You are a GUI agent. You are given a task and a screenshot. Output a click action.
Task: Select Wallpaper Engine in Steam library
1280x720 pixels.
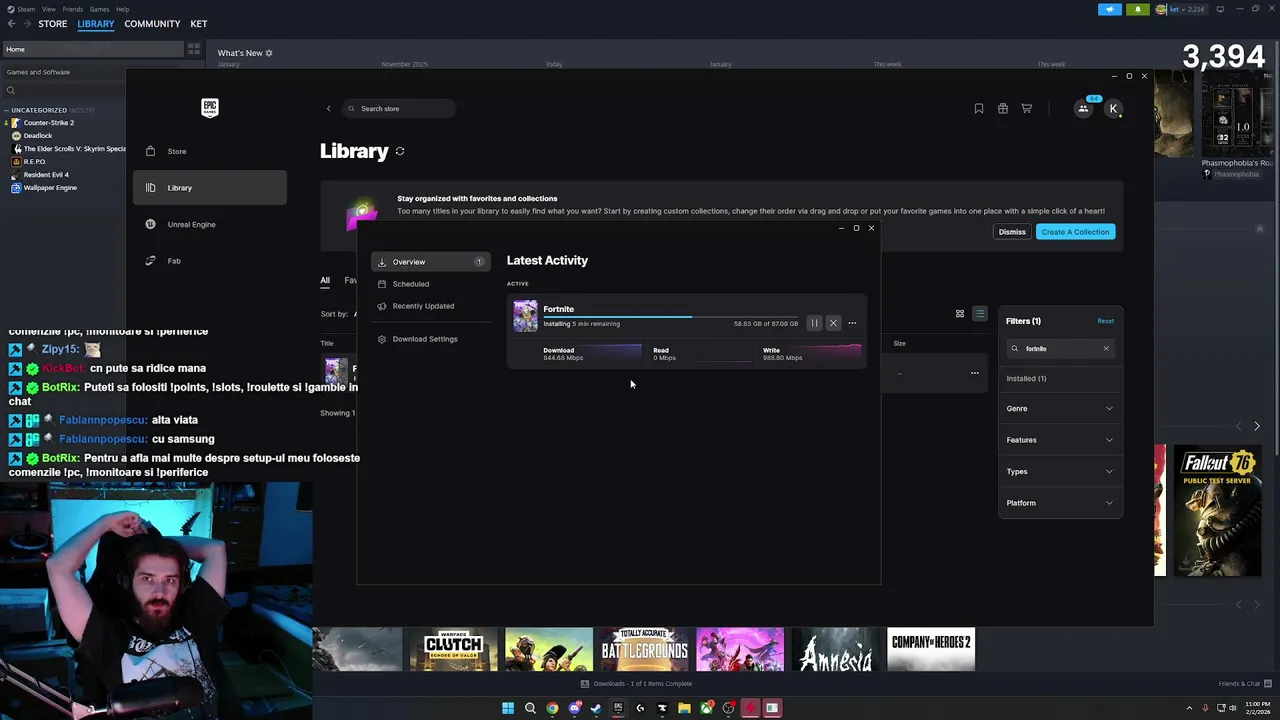tap(50, 188)
